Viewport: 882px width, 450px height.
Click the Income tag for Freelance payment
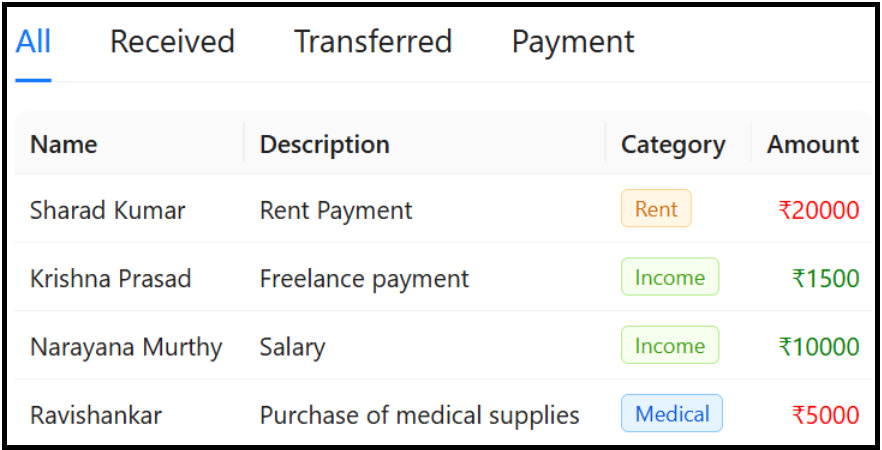coord(670,277)
